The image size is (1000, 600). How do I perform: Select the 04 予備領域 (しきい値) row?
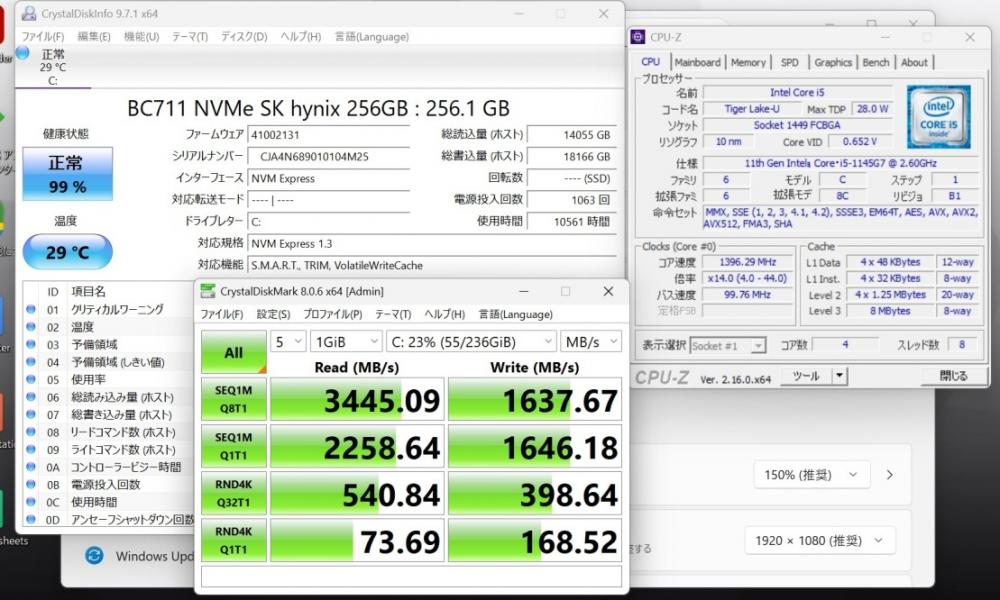(x=108, y=362)
